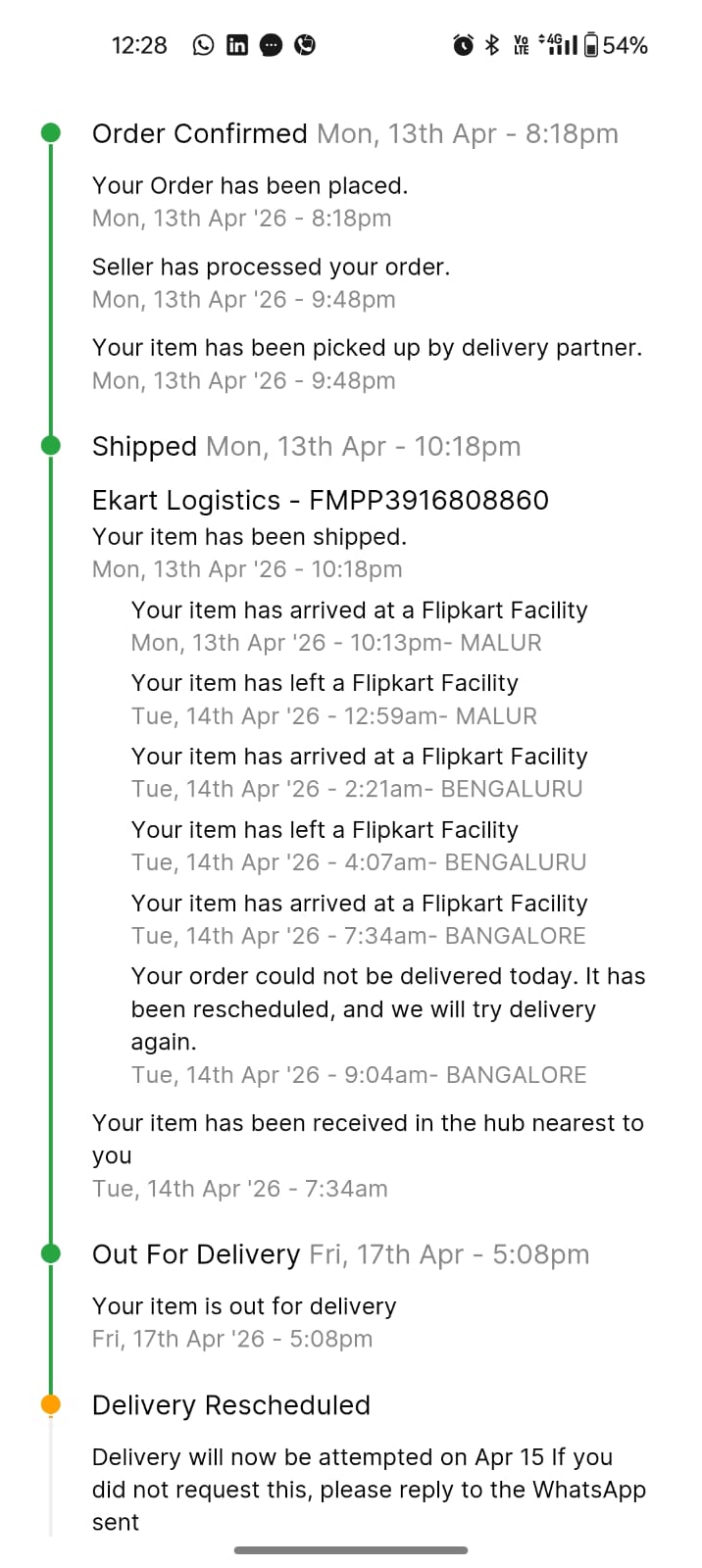This screenshot has height=1568, width=702.
Task: Tap the green Order Confirmed timeline dot
Action: point(51,133)
